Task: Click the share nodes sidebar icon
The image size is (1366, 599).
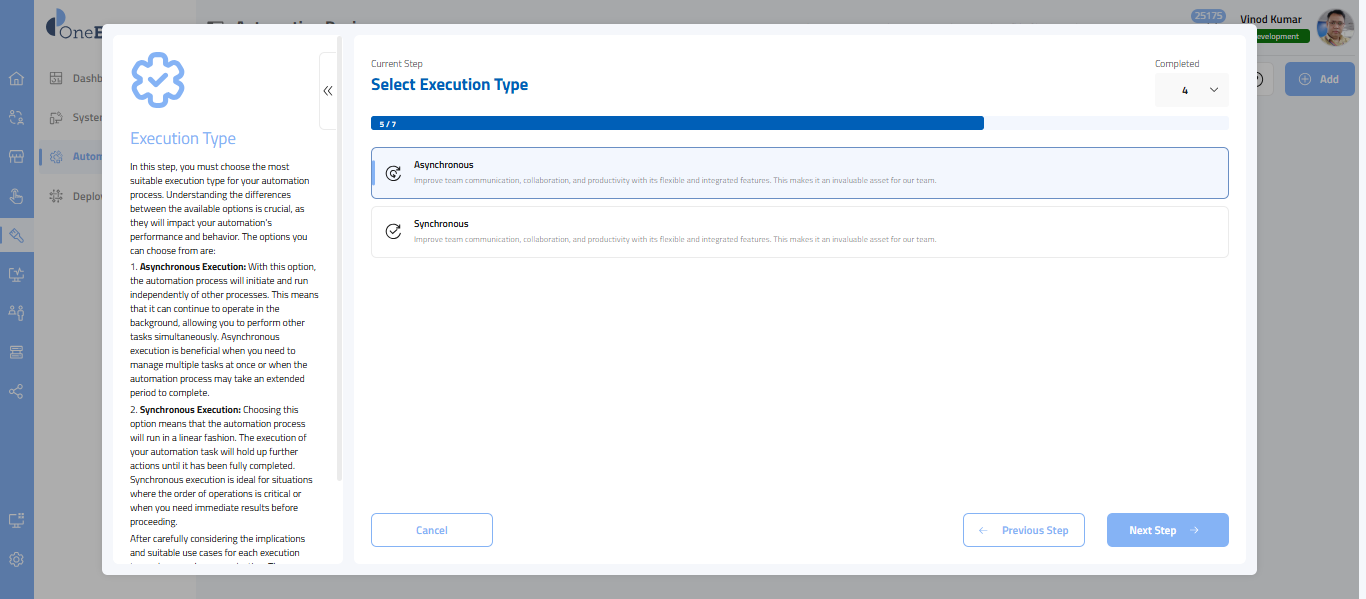Action: click(16, 391)
